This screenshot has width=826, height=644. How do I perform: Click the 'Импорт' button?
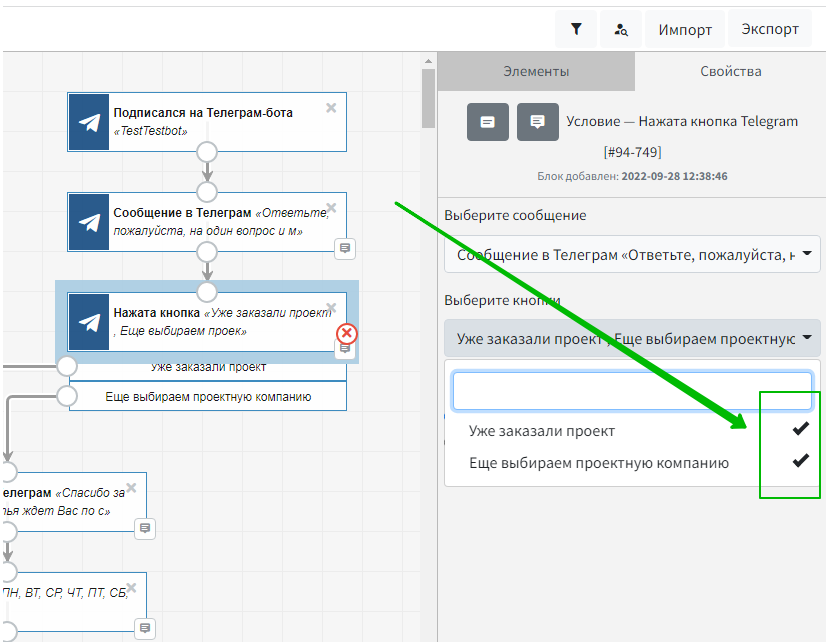pos(685,29)
